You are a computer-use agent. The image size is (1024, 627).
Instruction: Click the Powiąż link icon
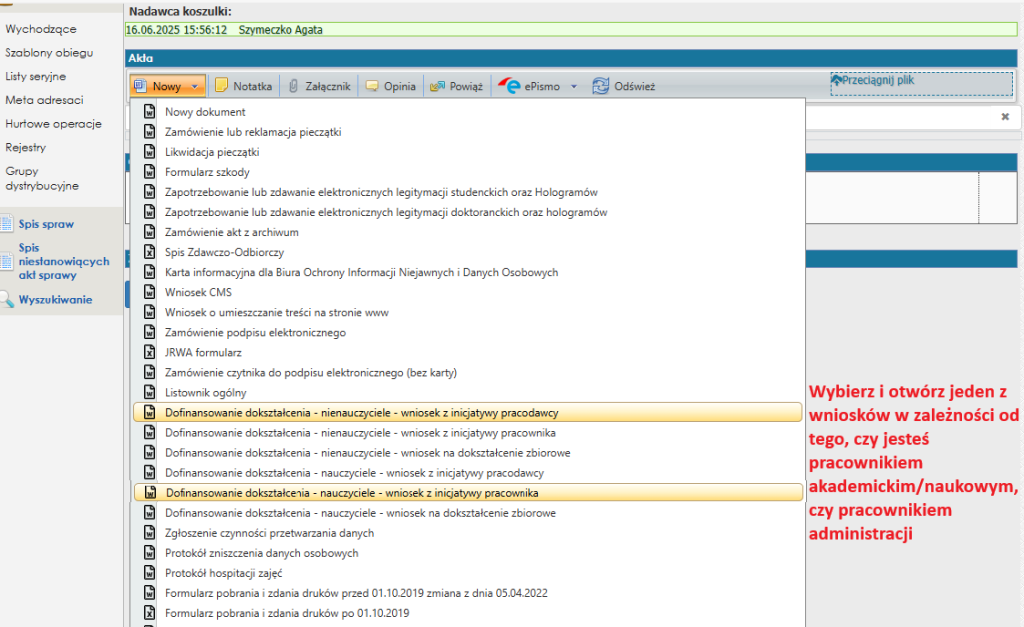click(438, 86)
